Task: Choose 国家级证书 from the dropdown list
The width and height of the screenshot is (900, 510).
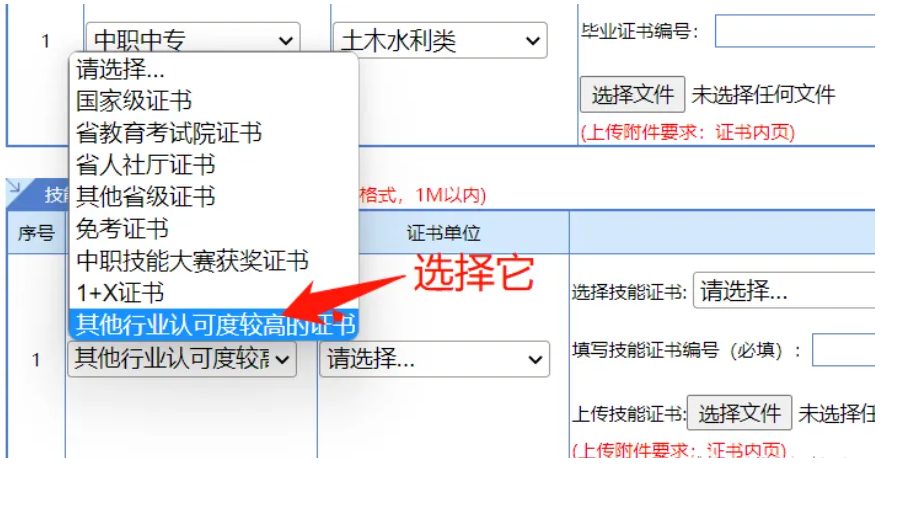Action: click(x=214, y=101)
